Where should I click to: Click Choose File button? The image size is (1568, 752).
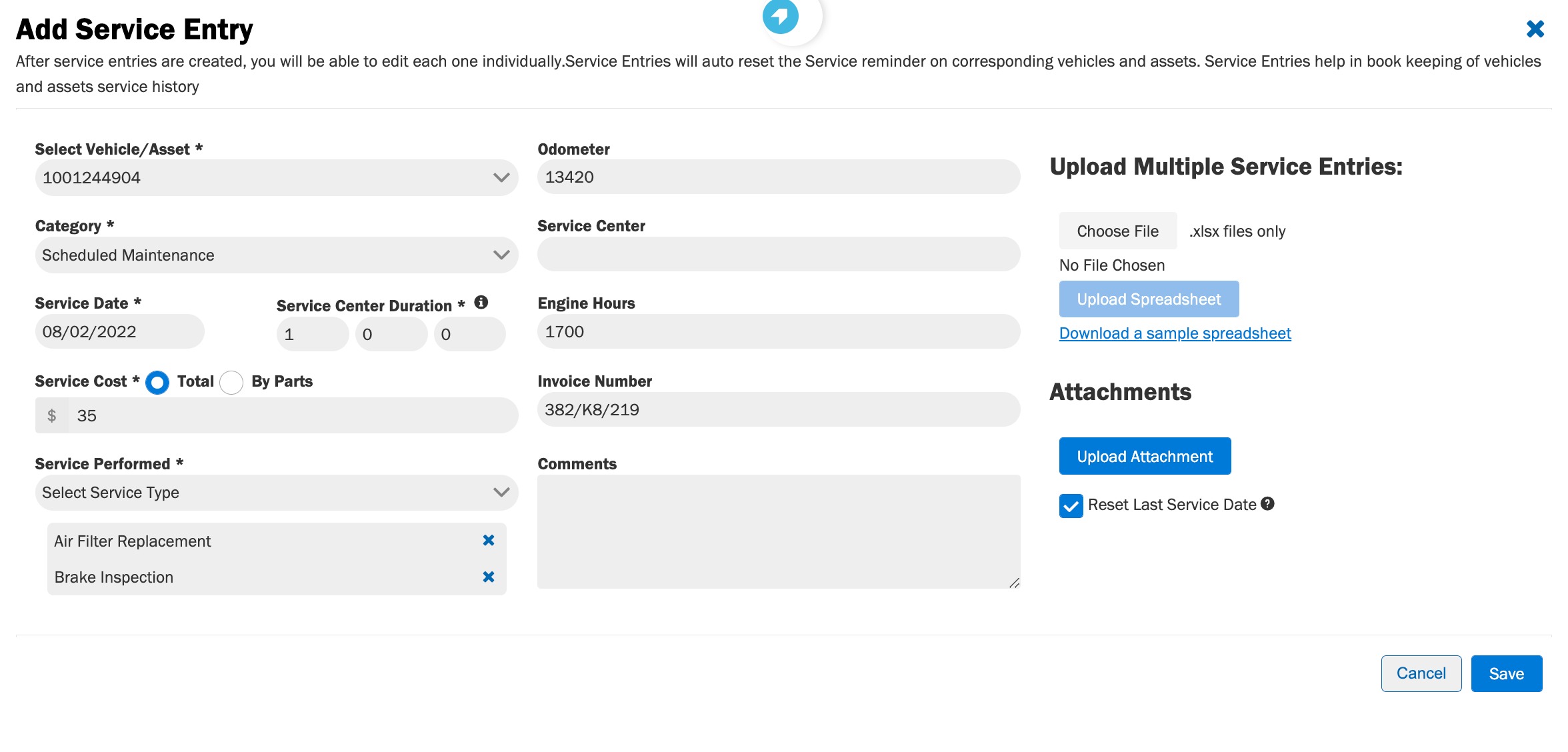coord(1118,231)
